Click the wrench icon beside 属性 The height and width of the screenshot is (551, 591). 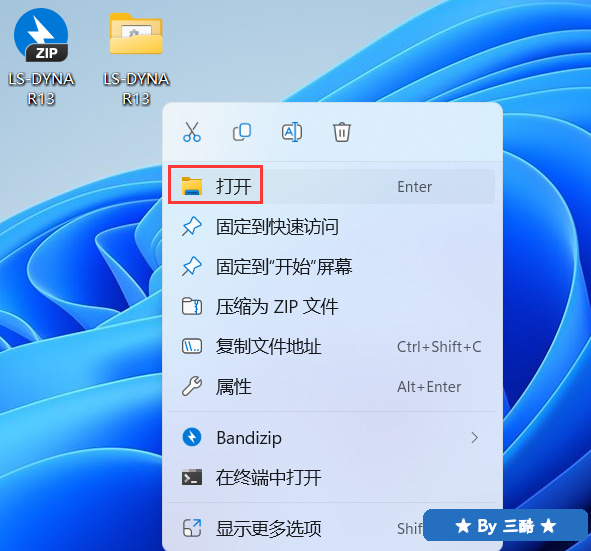click(x=192, y=386)
